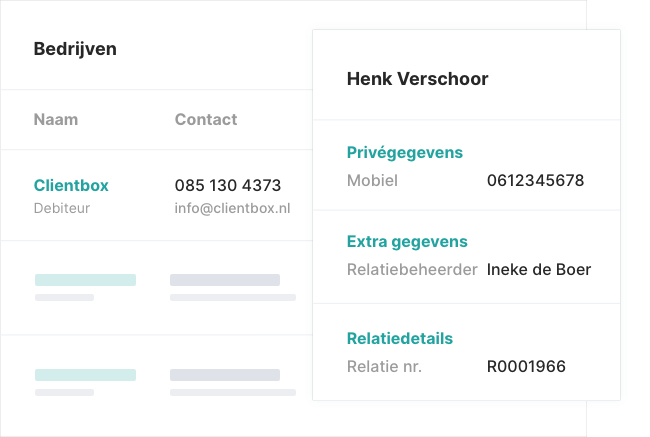Select the Debiteur label under Clientbox
The height and width of the screenshot is (437, 650).
tap(61, 209)
